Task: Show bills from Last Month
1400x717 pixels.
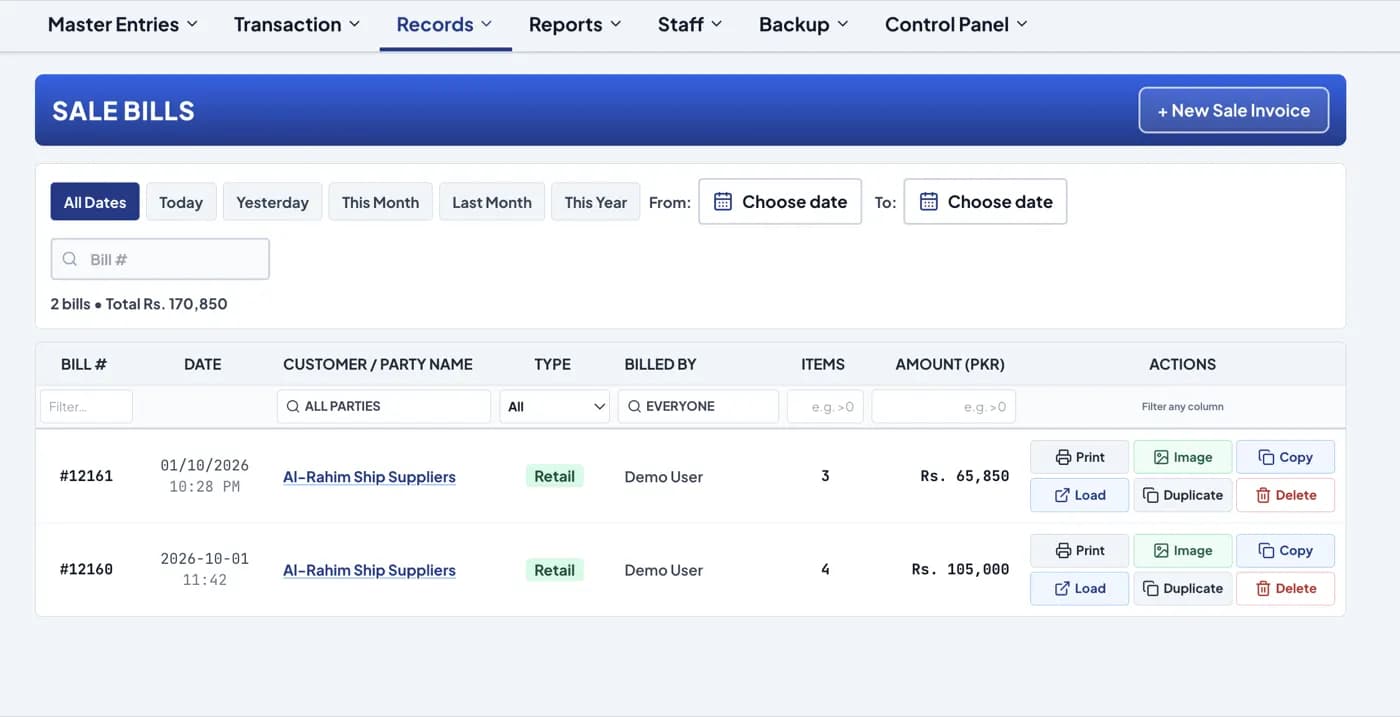Action: point(492,202)
